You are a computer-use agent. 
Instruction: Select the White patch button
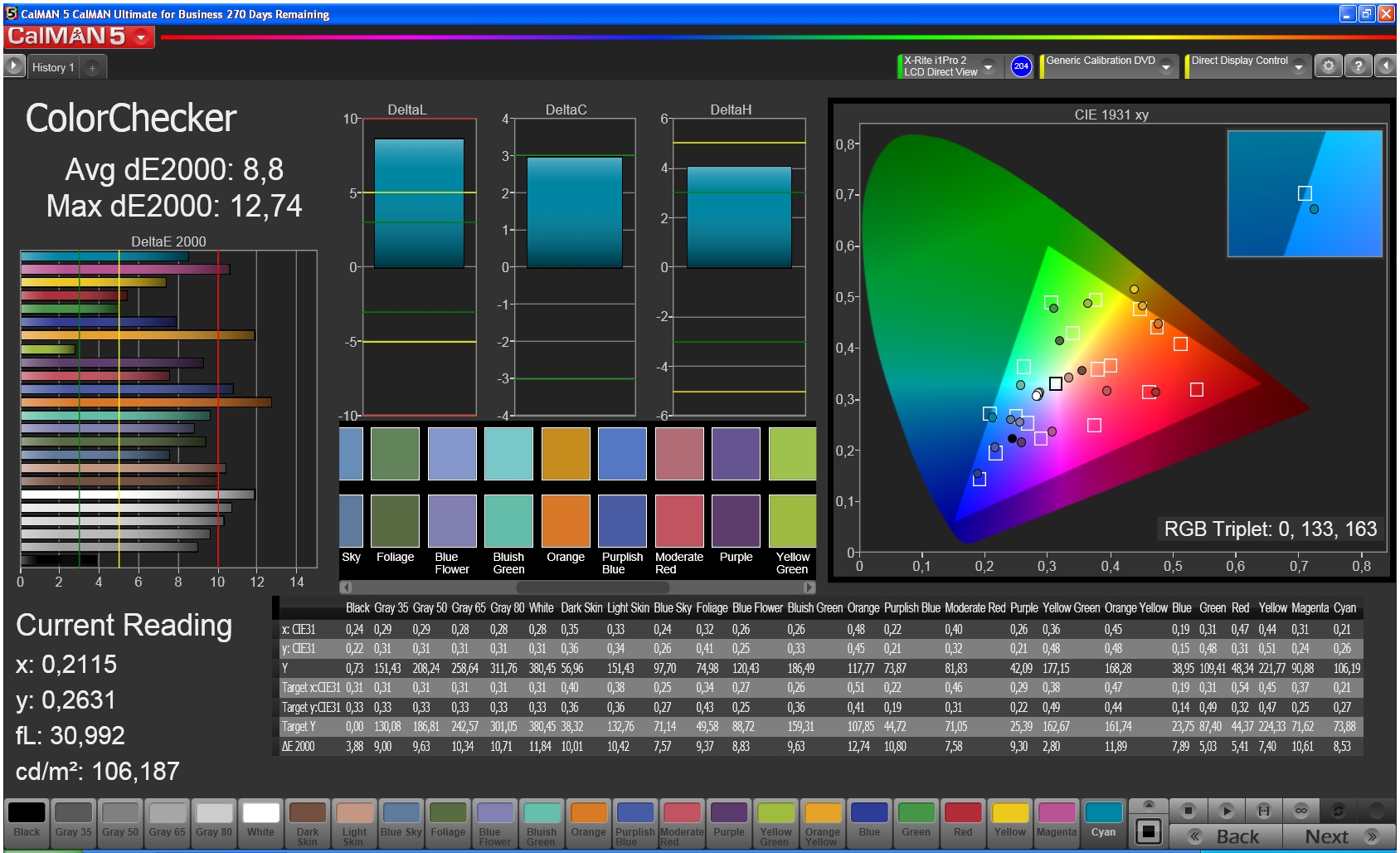pyautogui.click(x=260, y=823)
